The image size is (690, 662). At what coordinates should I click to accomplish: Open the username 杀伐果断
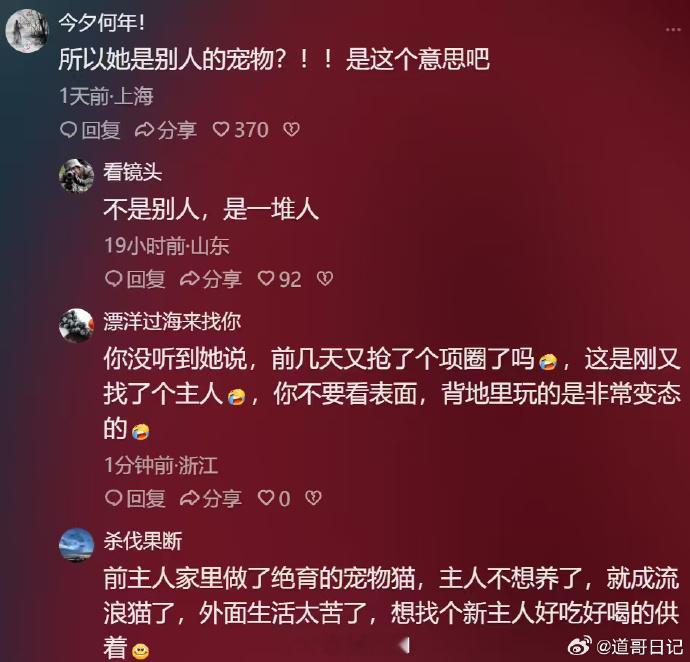click(143, 541)
